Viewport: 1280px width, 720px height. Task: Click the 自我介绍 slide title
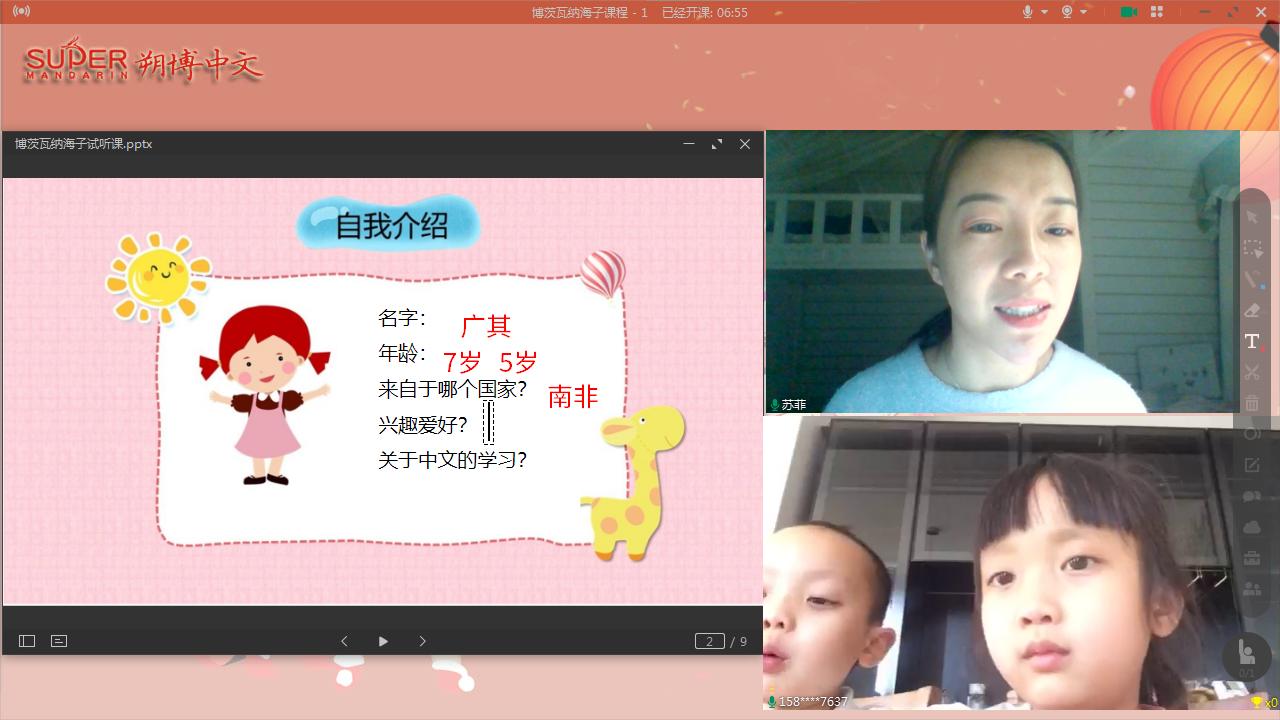(391, 225)
